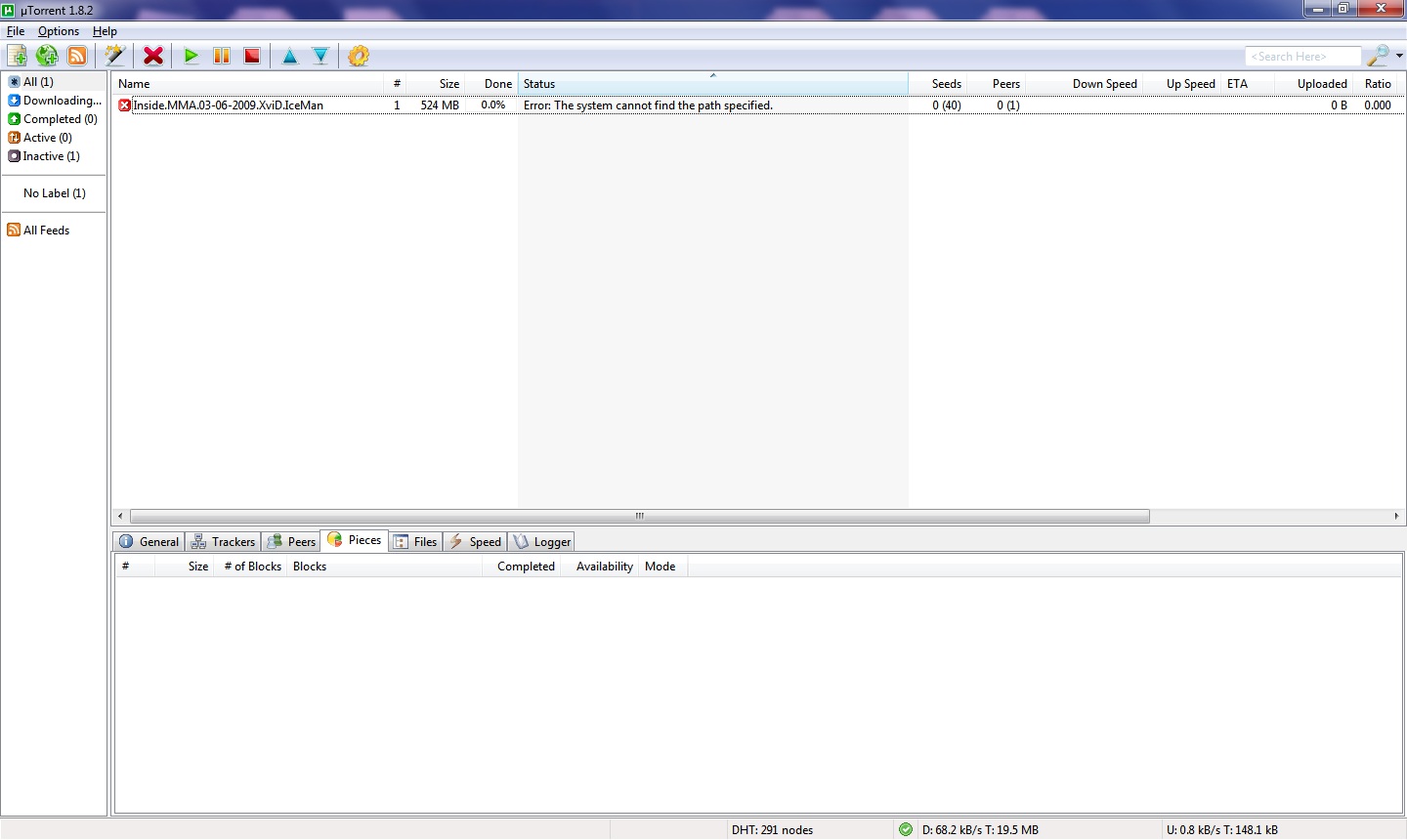
Task: Switch to the Speed tab
Action: [x=476, y=542]
